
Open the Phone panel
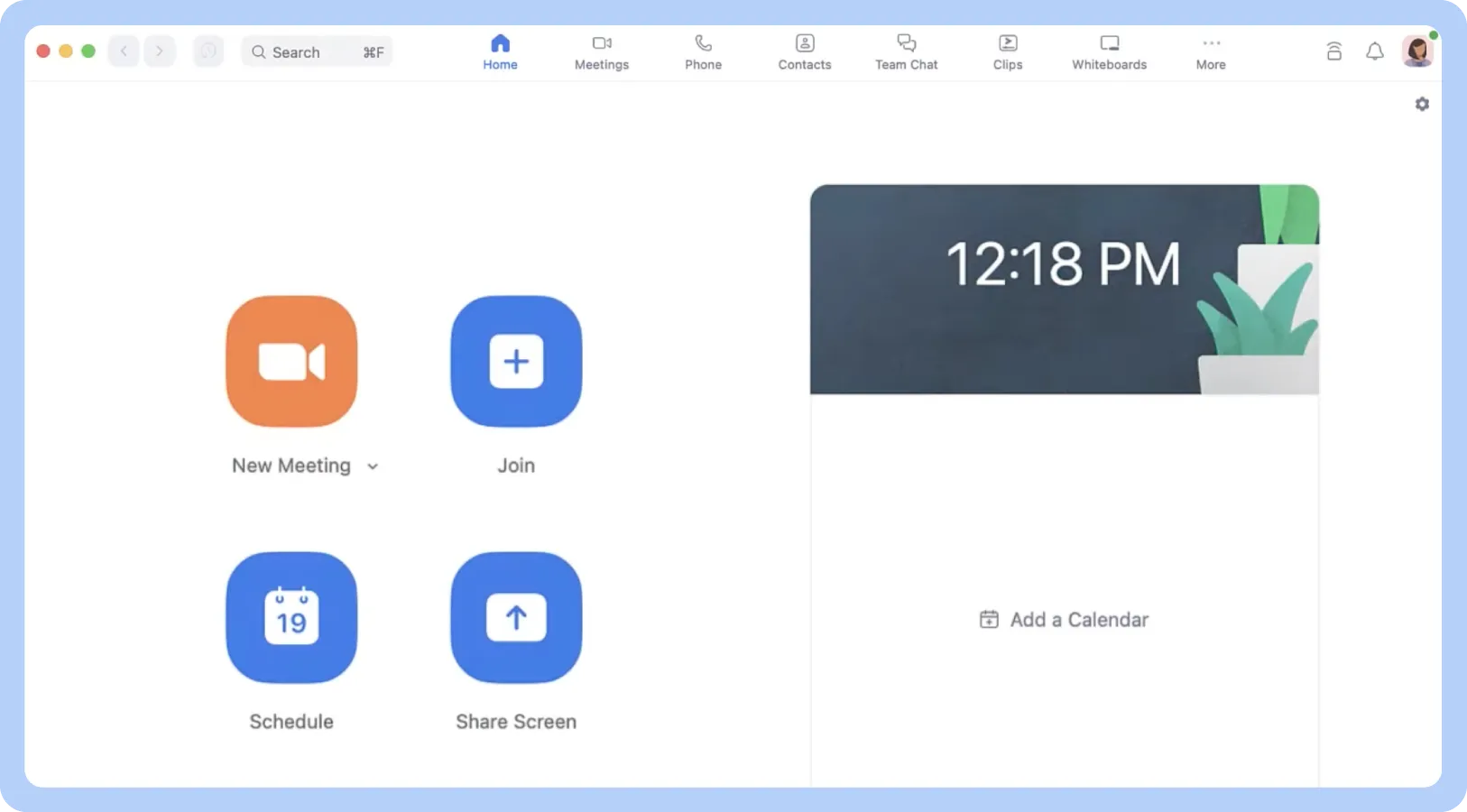(x=703, y=51)
